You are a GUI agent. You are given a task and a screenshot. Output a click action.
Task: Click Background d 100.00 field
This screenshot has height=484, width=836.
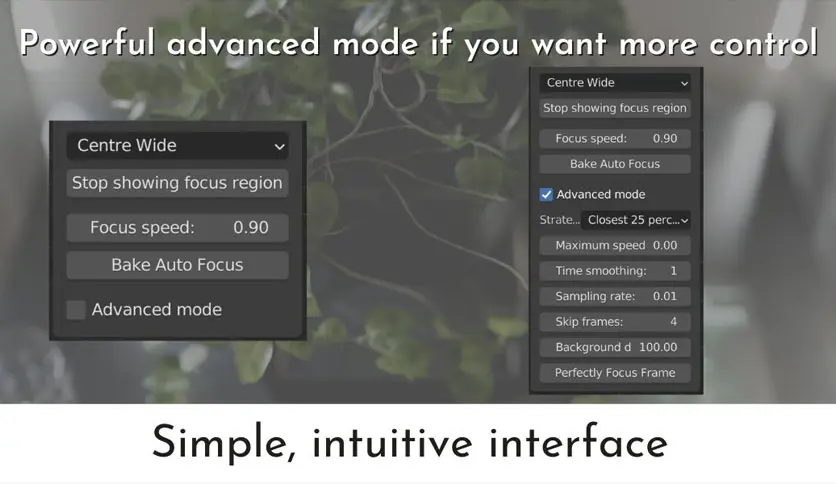615,348
